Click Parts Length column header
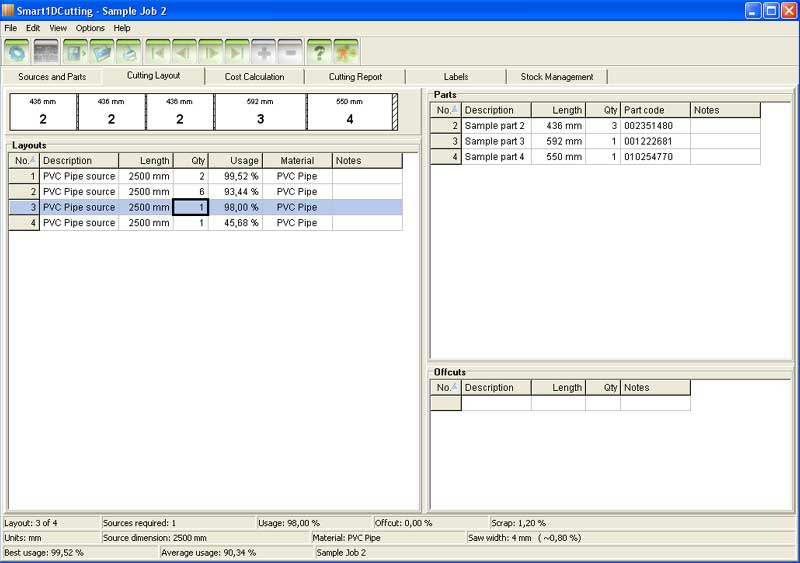 [559, 110]
